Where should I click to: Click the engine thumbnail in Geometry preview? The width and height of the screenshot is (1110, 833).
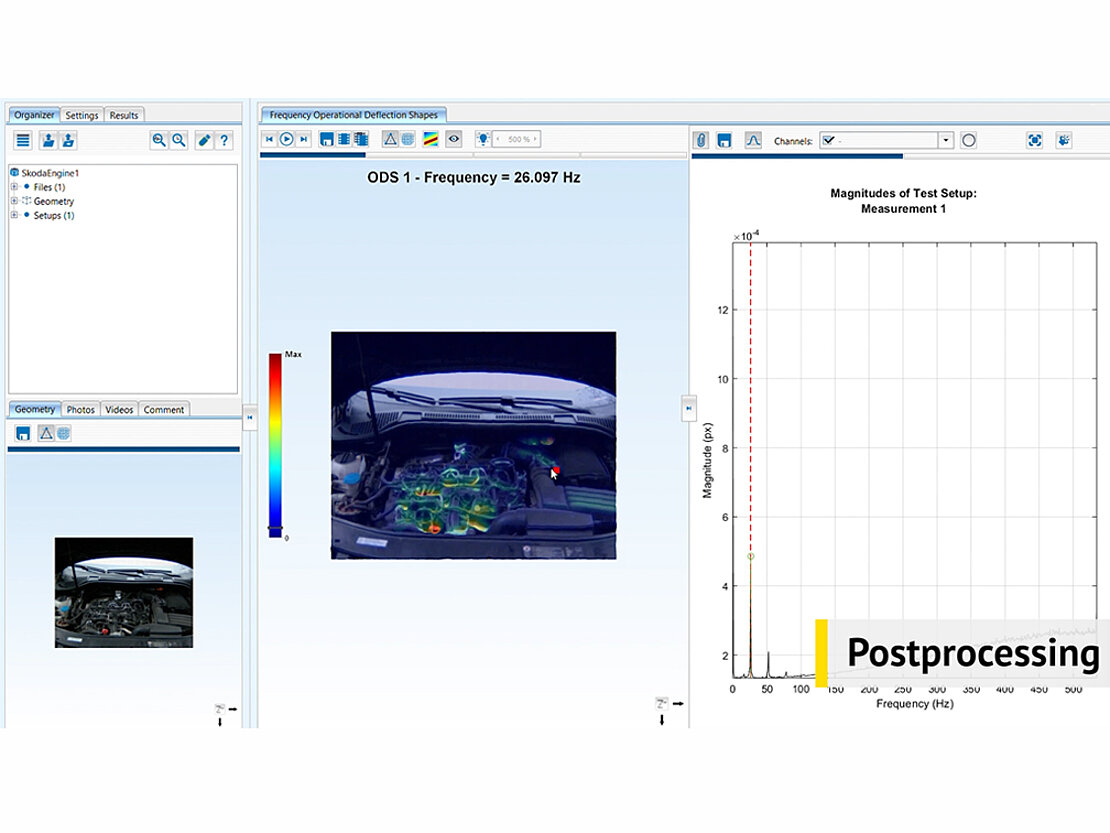[124, 592]
